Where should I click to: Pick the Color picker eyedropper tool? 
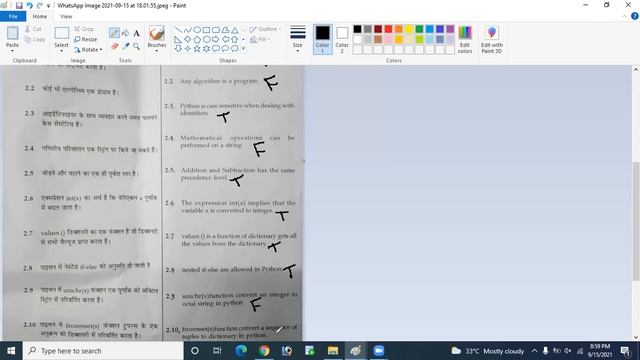tap(125, 47)
